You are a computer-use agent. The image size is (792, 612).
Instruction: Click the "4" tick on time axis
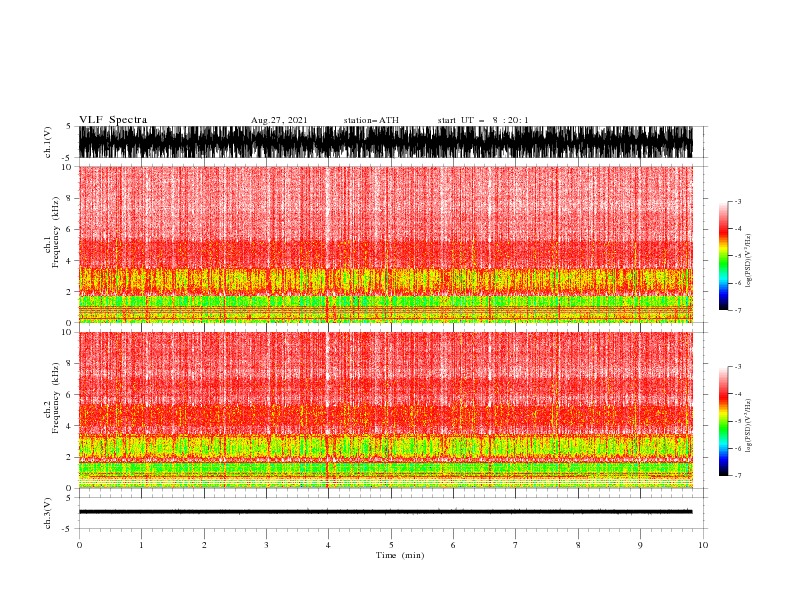click(328, 545)
